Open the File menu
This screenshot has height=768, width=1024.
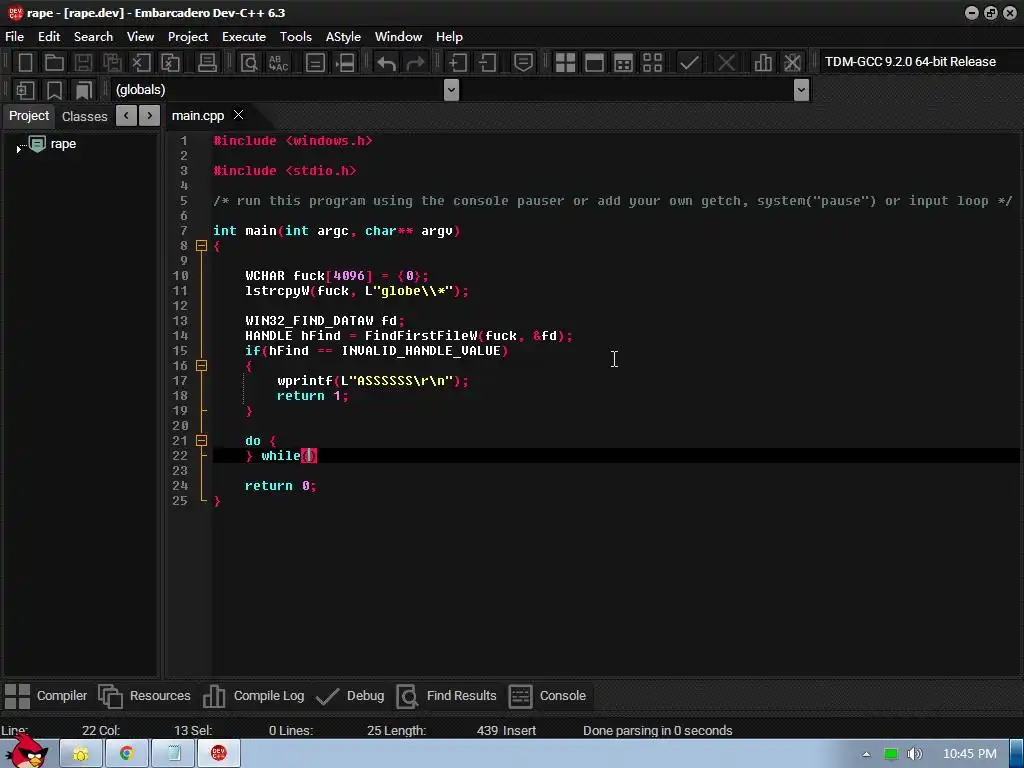pyautogui.click(x=14, y=37)
